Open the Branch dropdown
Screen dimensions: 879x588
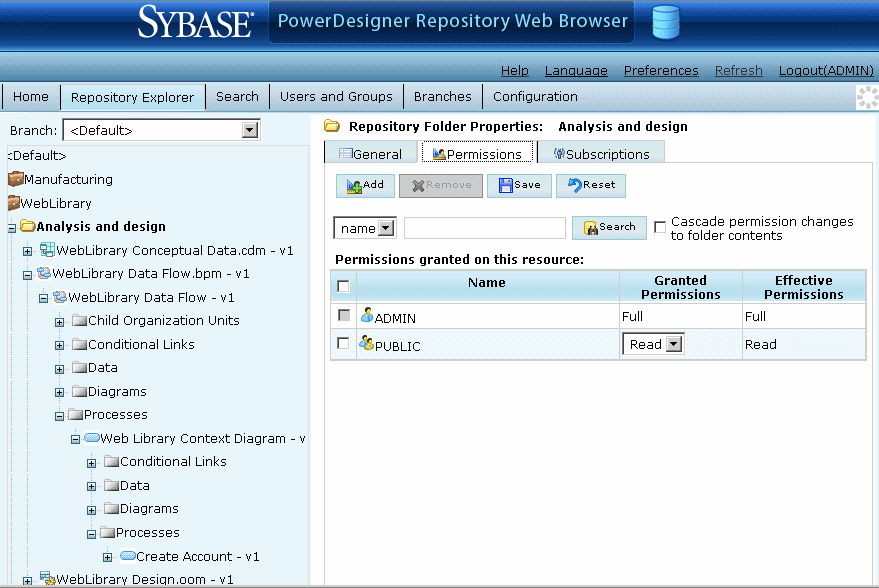coord(250,130)
